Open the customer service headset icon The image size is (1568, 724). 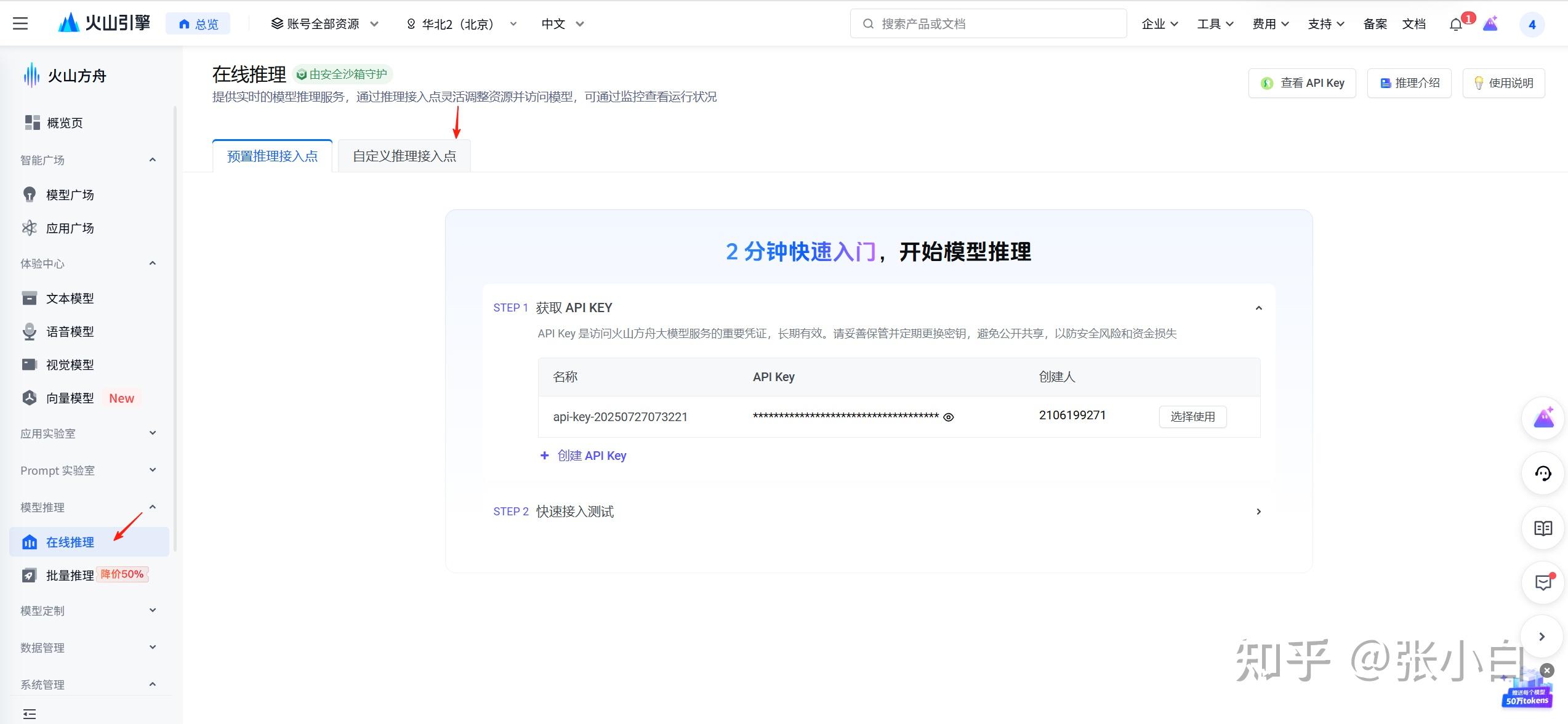click(x=1543, y=473)
